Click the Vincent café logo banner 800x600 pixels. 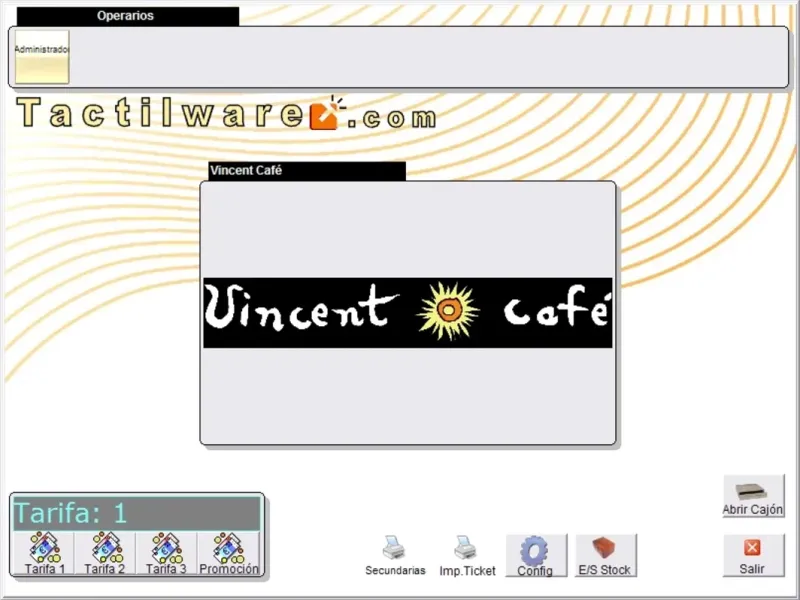coord(408,313)
